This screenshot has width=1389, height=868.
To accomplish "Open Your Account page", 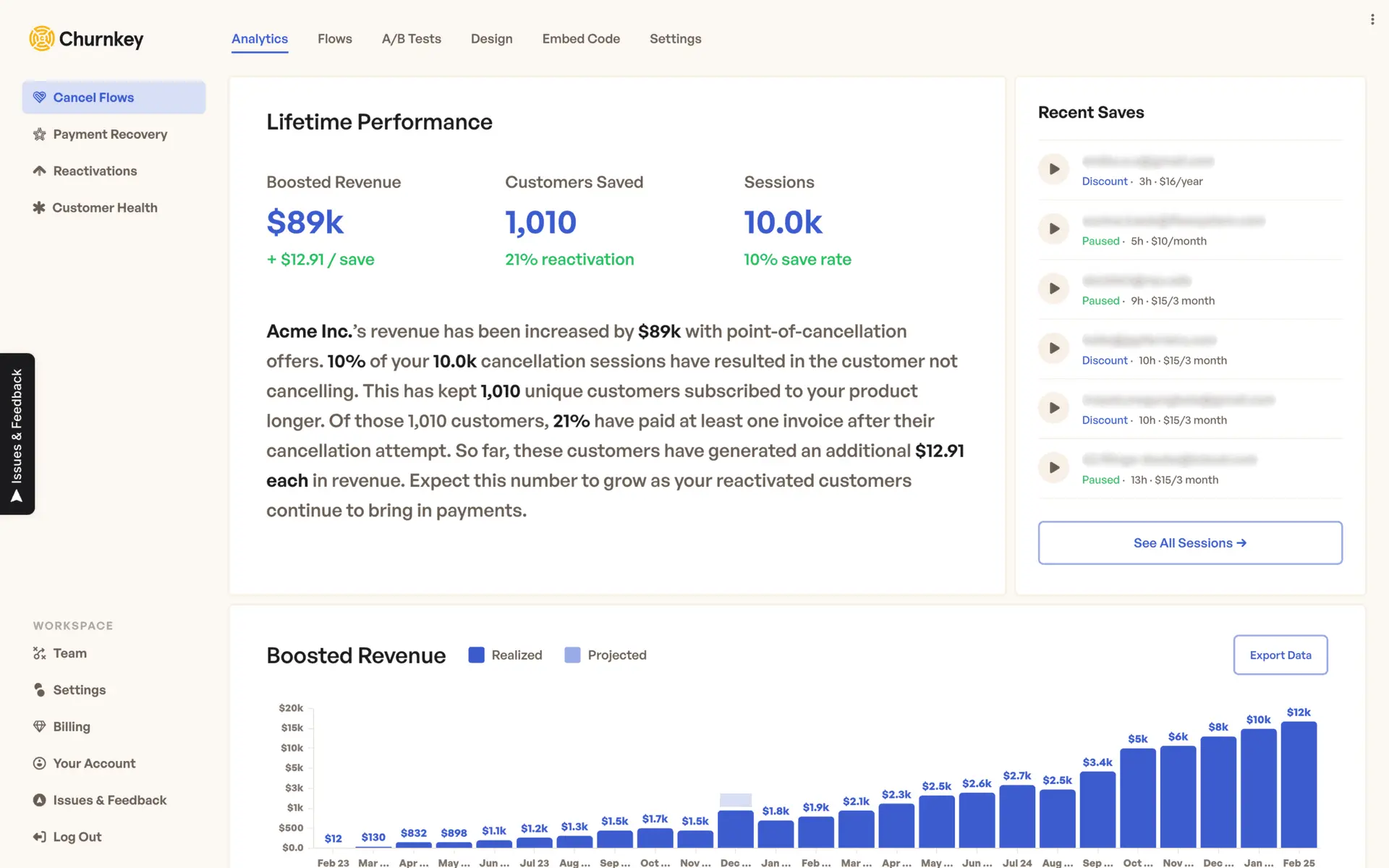I will (x=94, y=764).
